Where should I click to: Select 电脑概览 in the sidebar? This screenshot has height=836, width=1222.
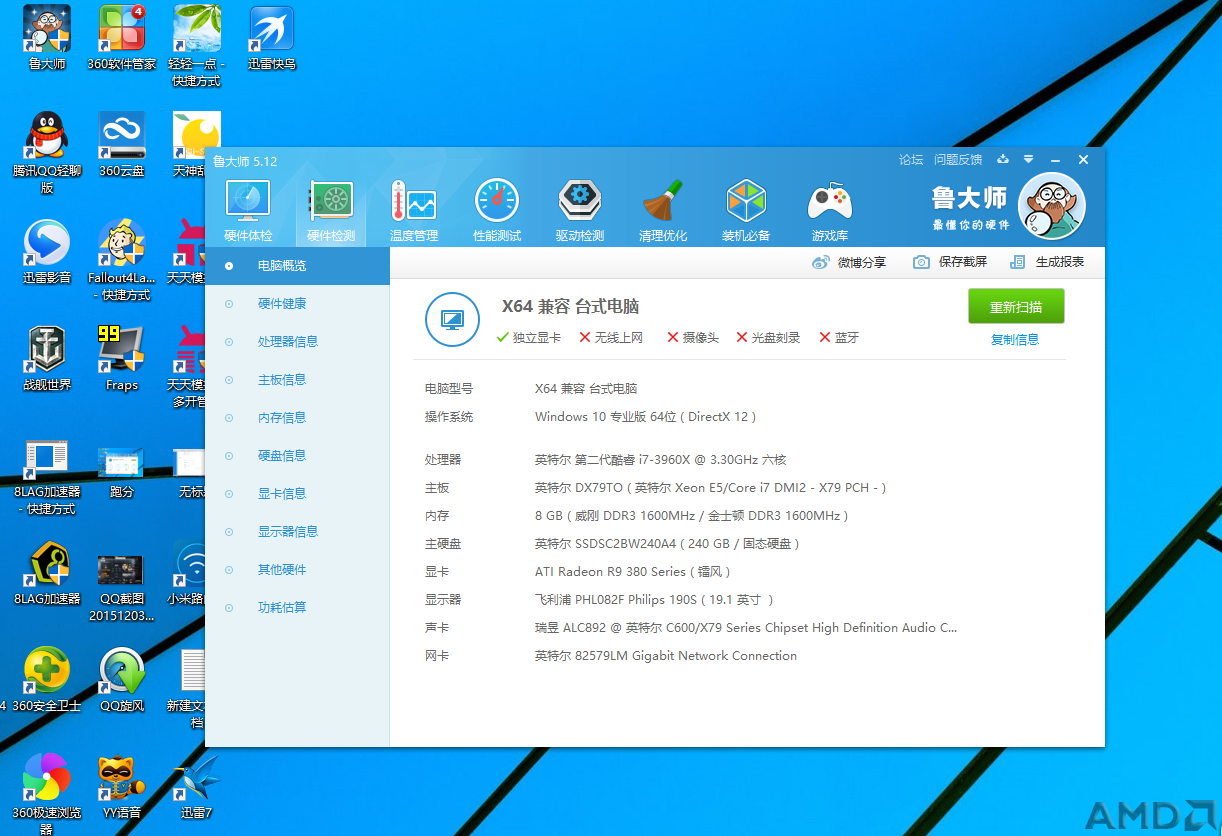[297, 266]
